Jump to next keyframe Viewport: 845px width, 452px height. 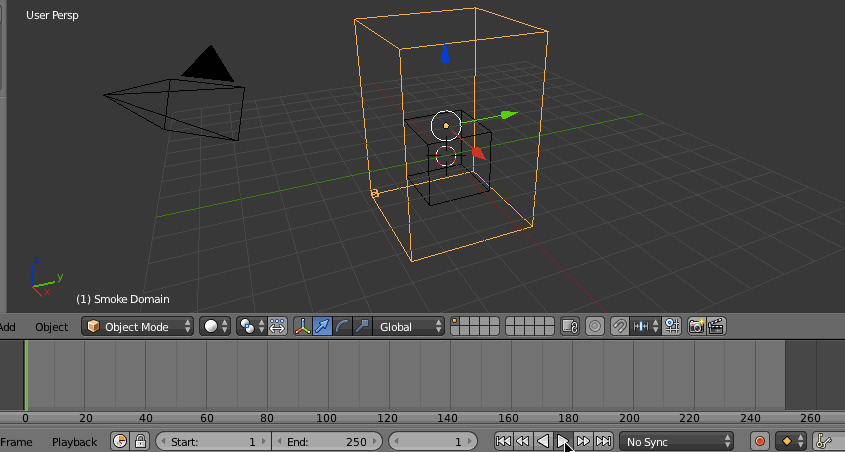[583, 442]
